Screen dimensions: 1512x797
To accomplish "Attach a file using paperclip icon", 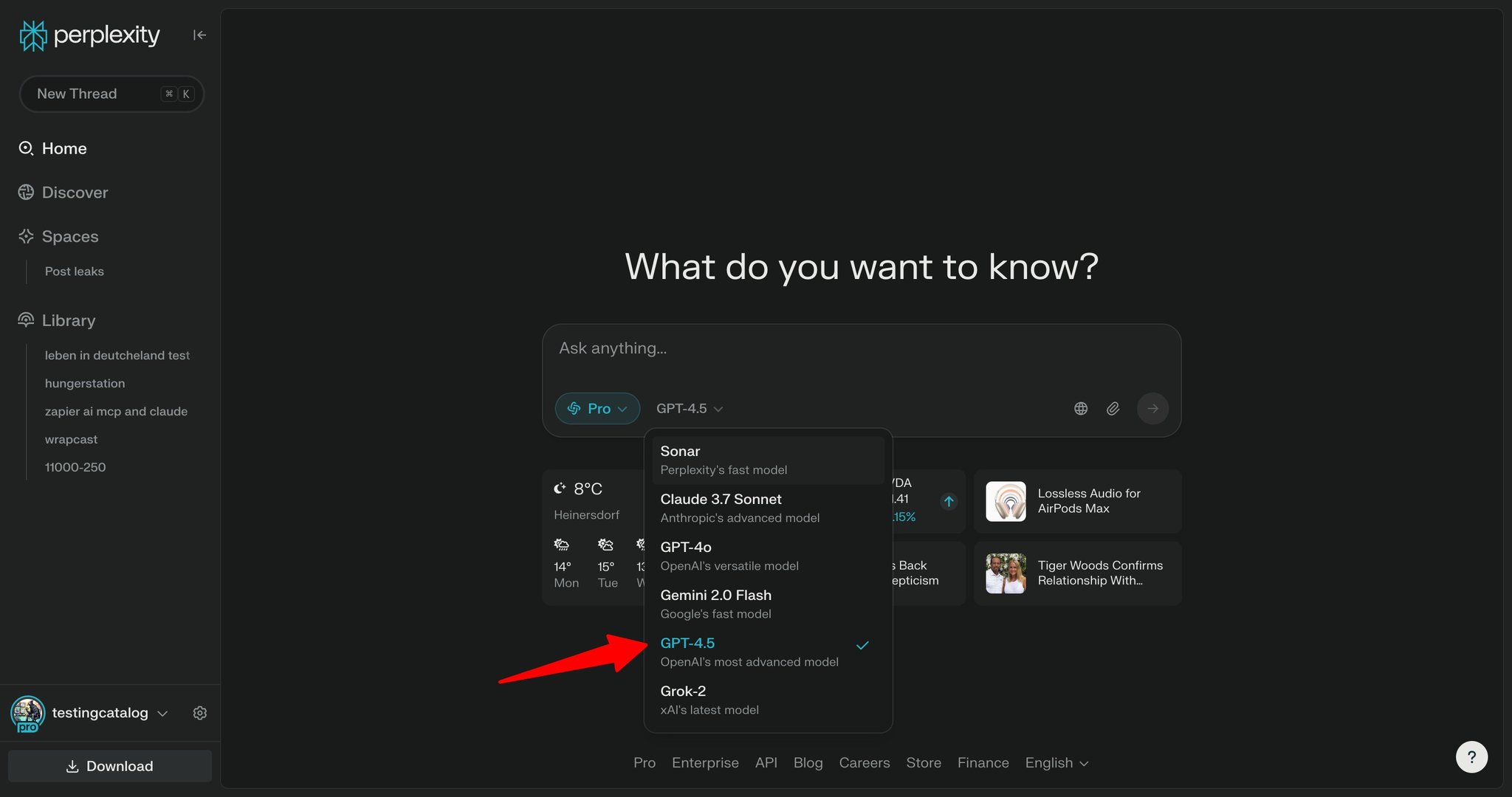I will coord(1113,408).
